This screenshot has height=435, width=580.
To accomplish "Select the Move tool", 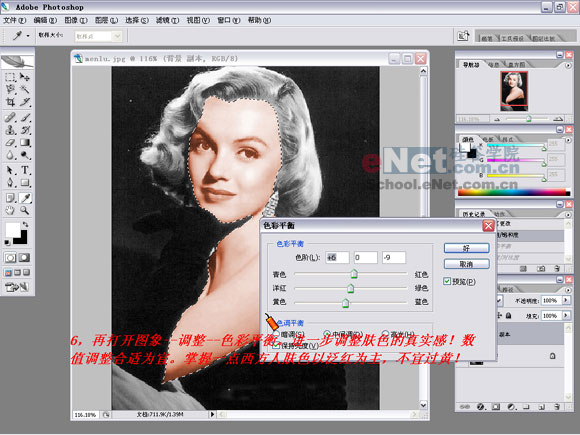I will tap(25, 77).
